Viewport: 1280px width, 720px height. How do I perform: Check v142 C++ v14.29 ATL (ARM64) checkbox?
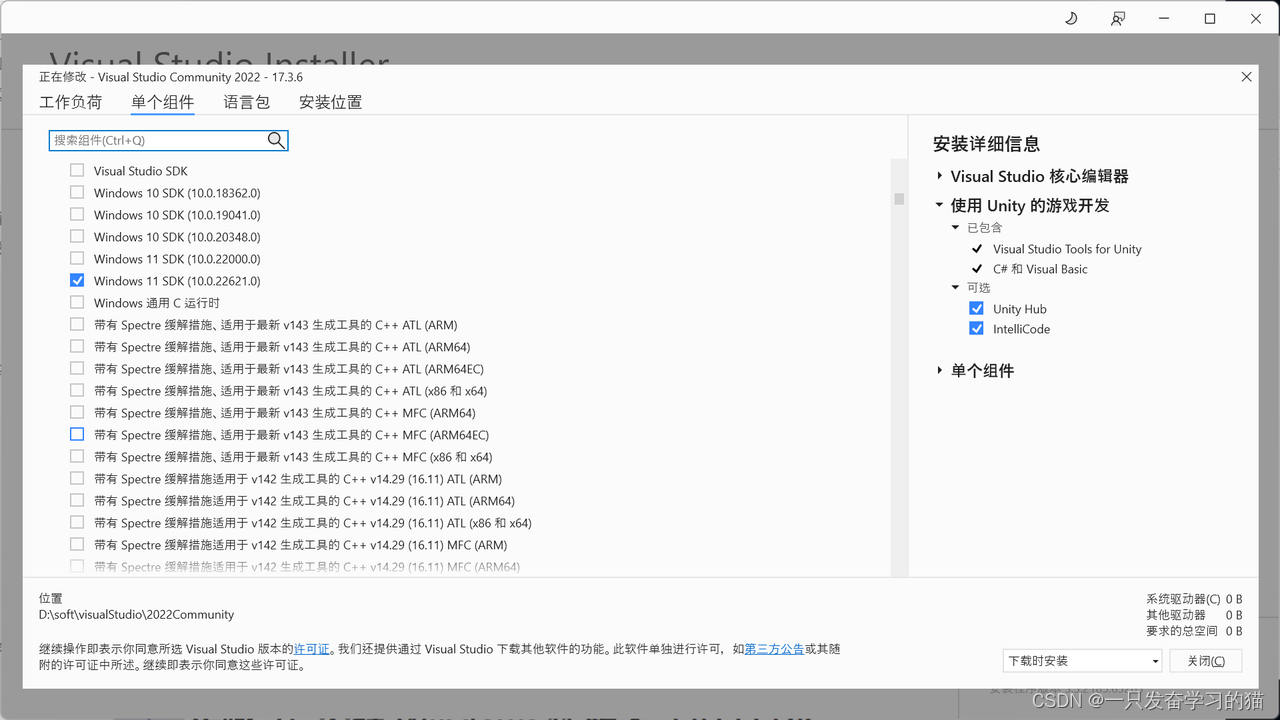(x=77, y=500)
